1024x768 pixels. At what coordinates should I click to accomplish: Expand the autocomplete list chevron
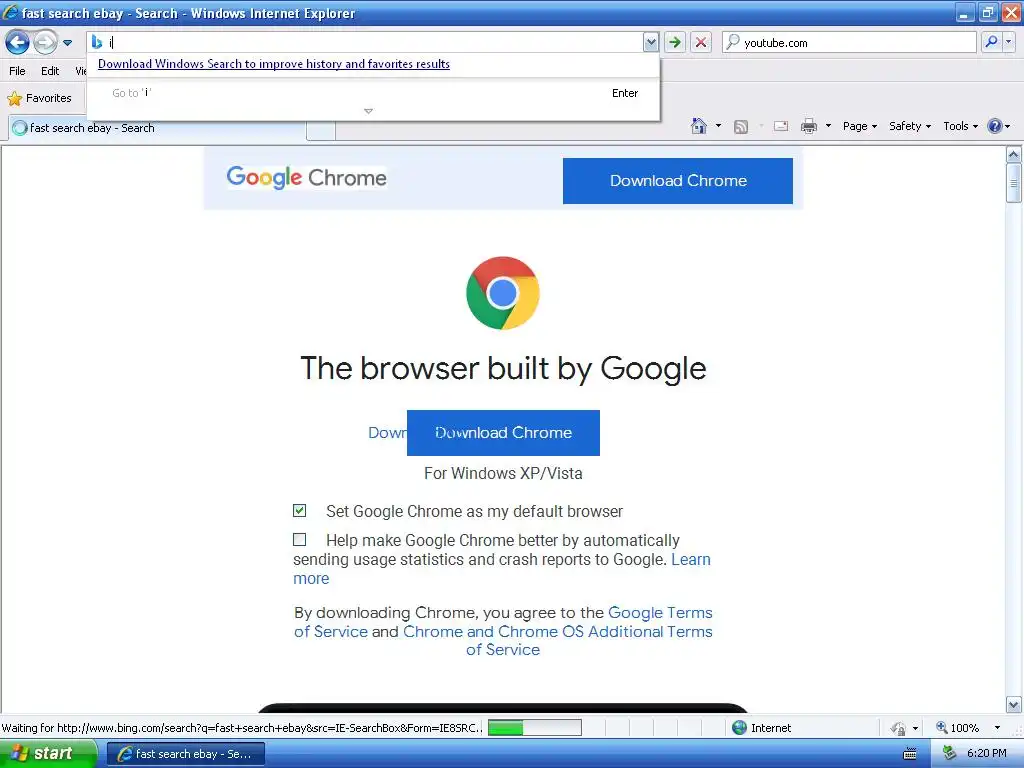[368, 111]
